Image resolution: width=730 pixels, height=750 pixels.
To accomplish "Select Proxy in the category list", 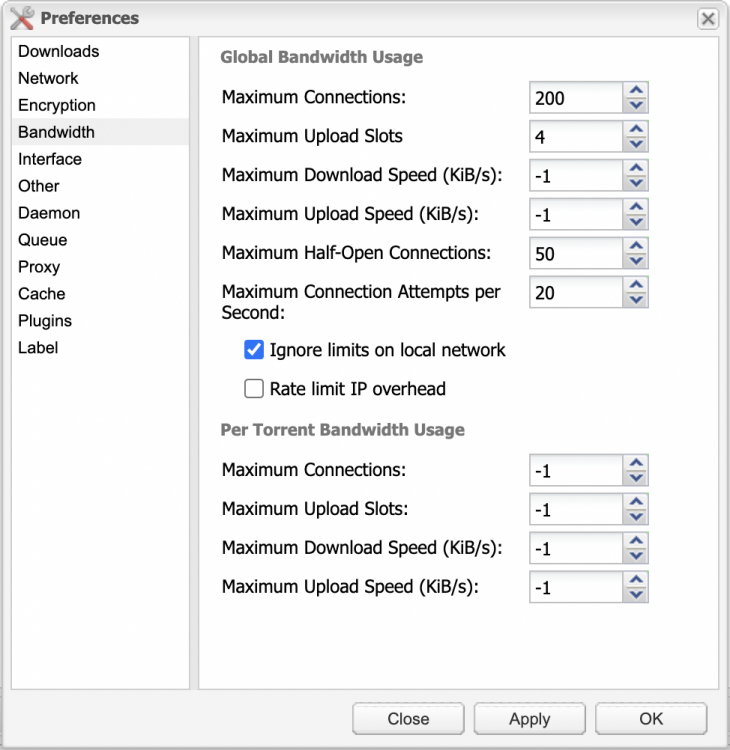I will (x=100, y=267).
